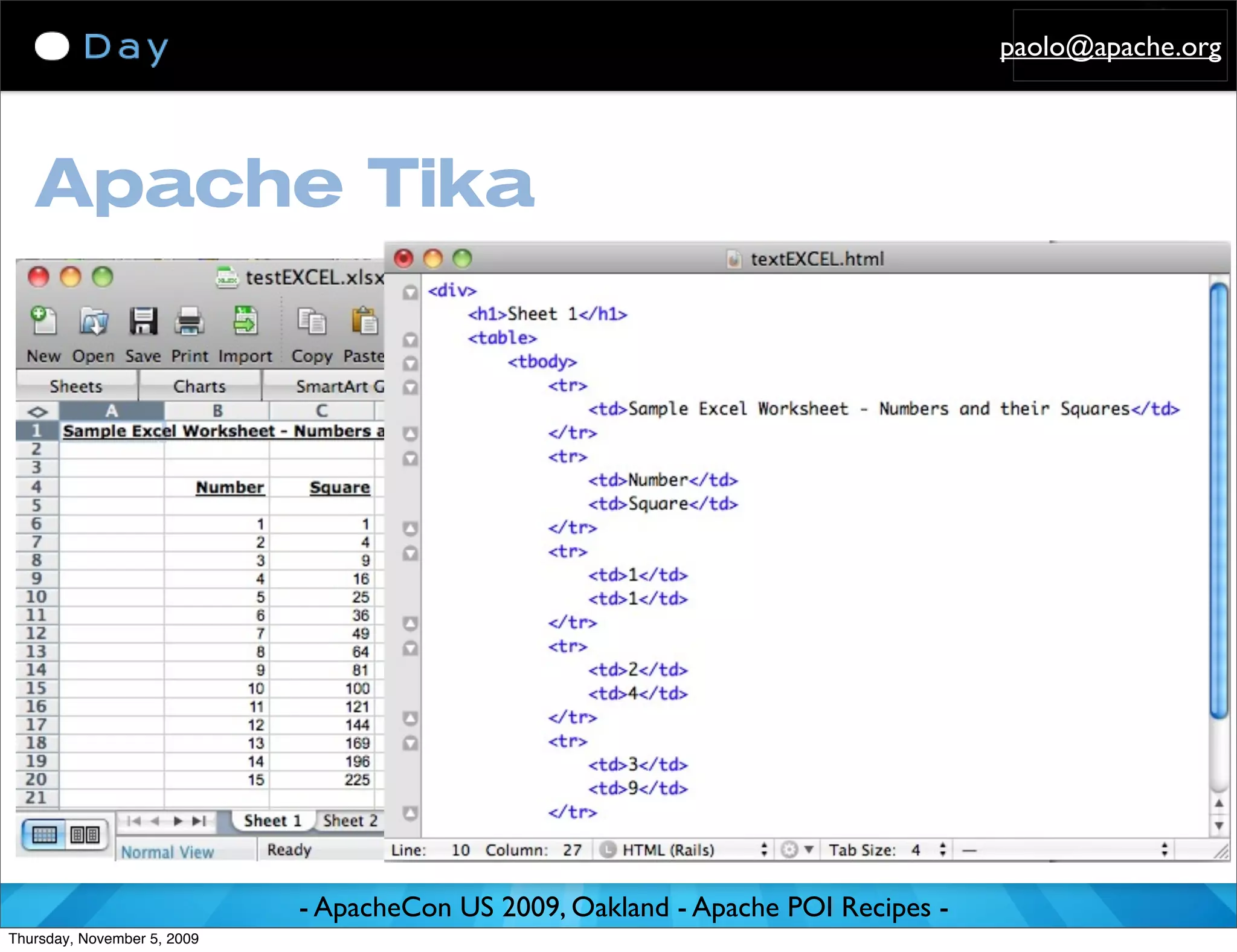Click the Column 27 indicator in status bar
The height and width of the screenshot is (952, 1237).
[x=534, y=850]
